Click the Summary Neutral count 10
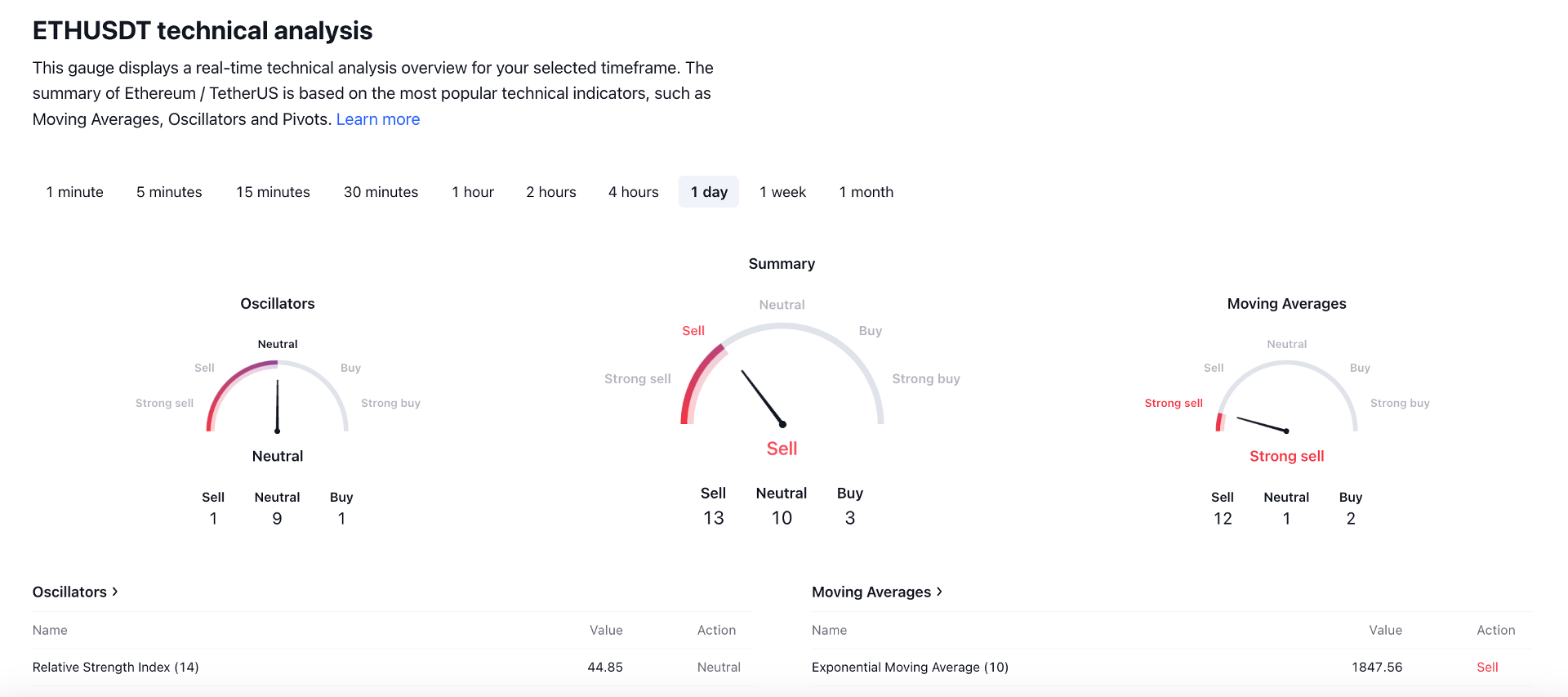1568x697 pixels. (782, 518)
